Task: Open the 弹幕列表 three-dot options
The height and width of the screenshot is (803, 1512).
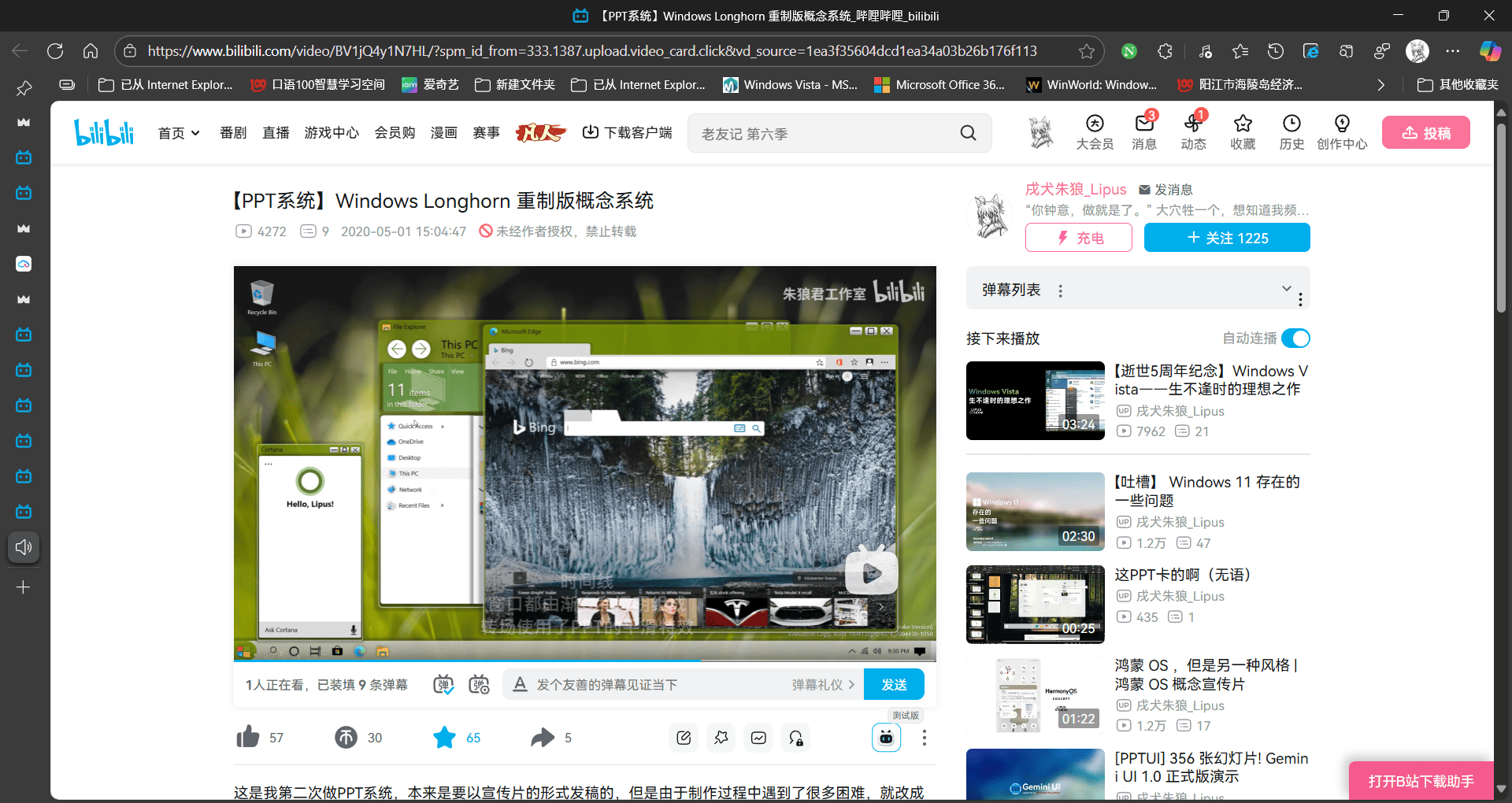Action: tap(1061, 290)
